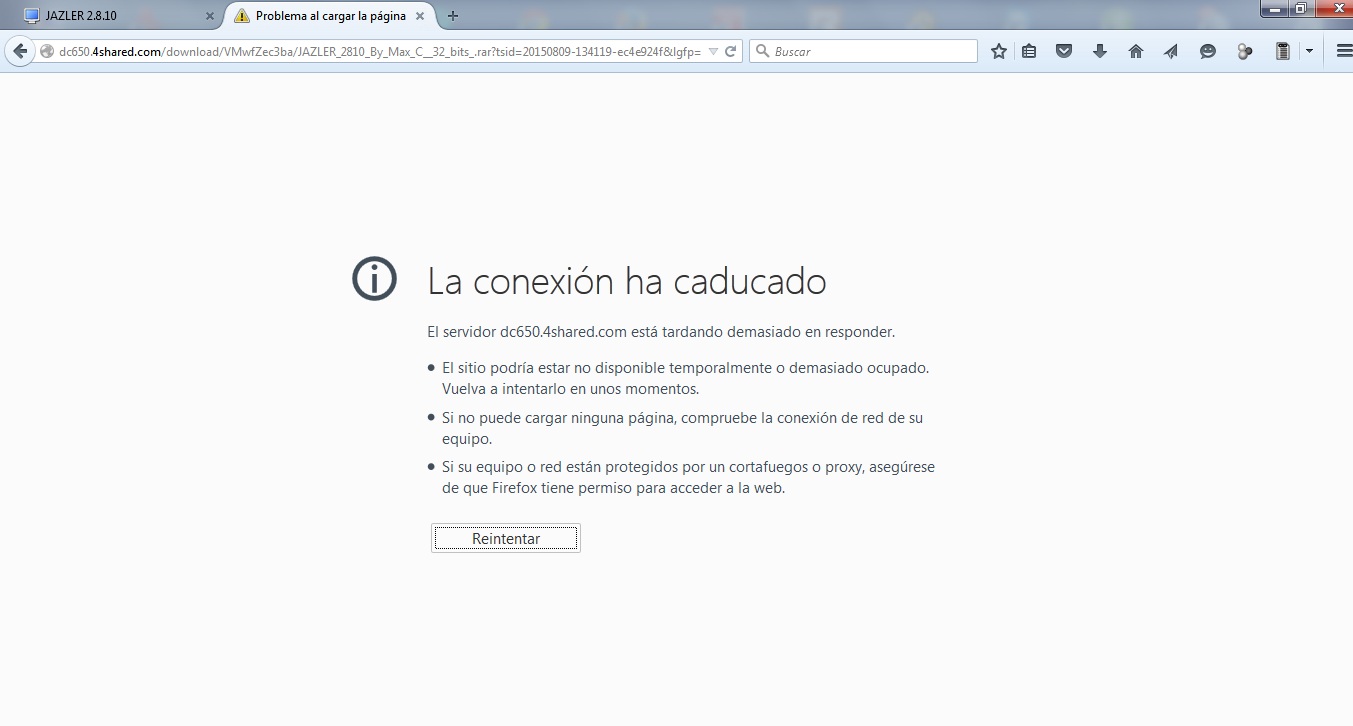Click the site identity globe icon
This screenshot has height=726, width=1353.
click(47, 52)
